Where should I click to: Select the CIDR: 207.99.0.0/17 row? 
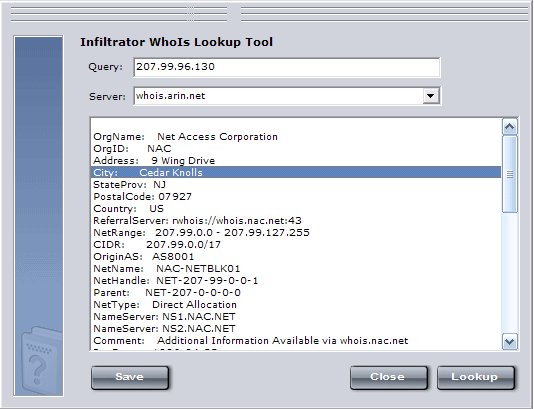pos(297,245)
